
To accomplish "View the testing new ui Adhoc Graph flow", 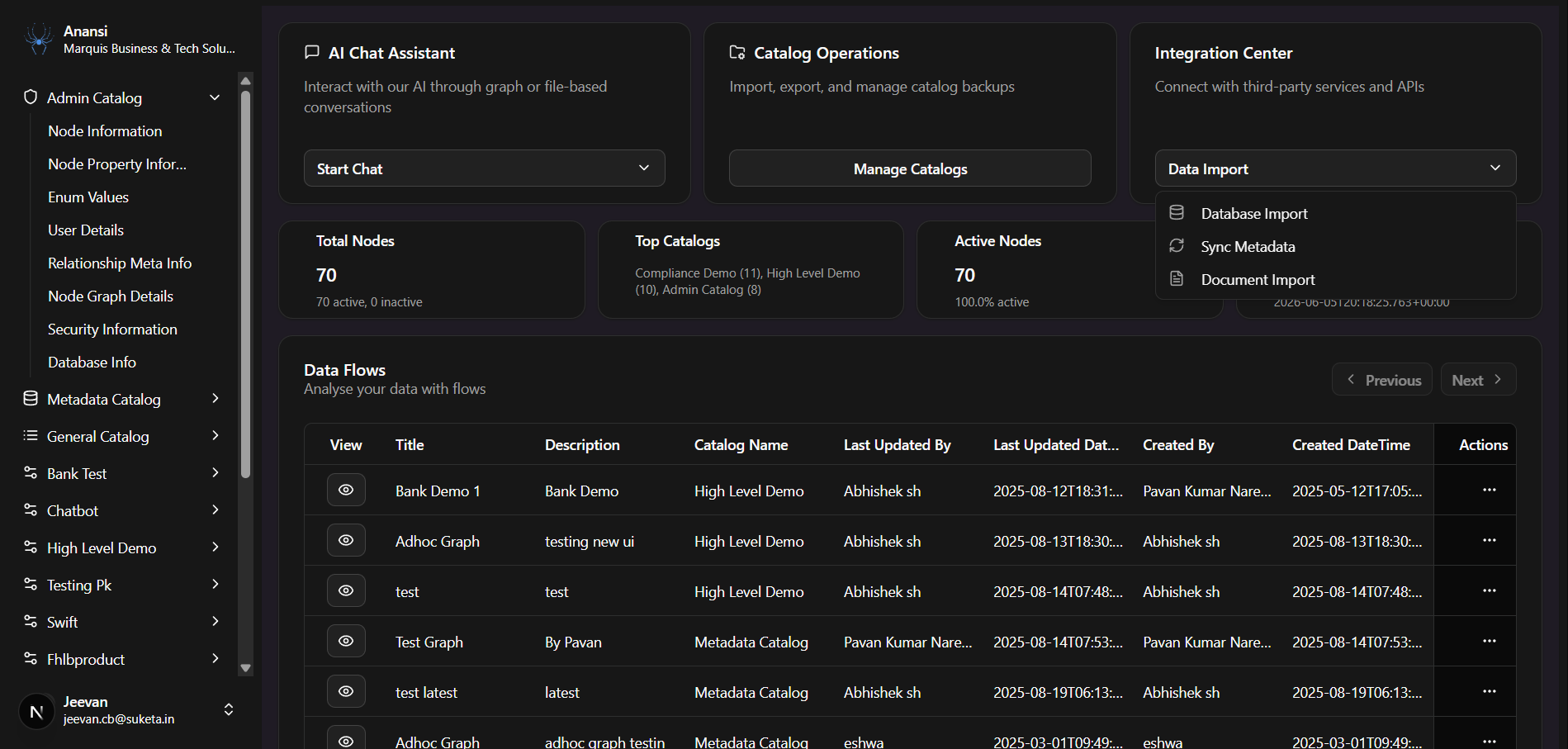I will pos(346,541).
